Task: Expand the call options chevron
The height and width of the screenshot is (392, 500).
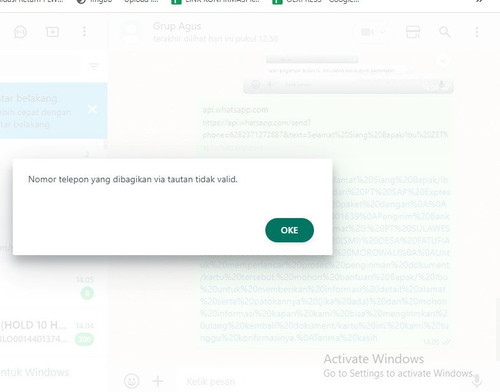Action: 383,32
